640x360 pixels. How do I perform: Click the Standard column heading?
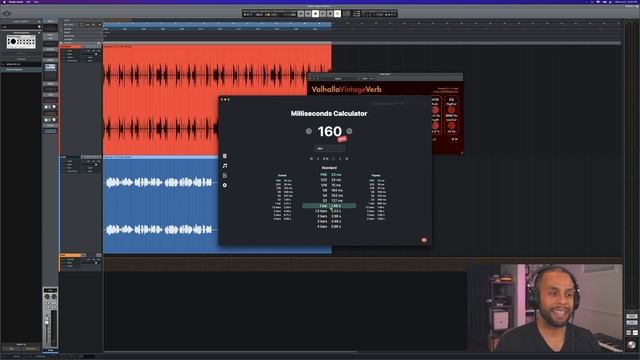pyautogui.click(x=329, y=168)
